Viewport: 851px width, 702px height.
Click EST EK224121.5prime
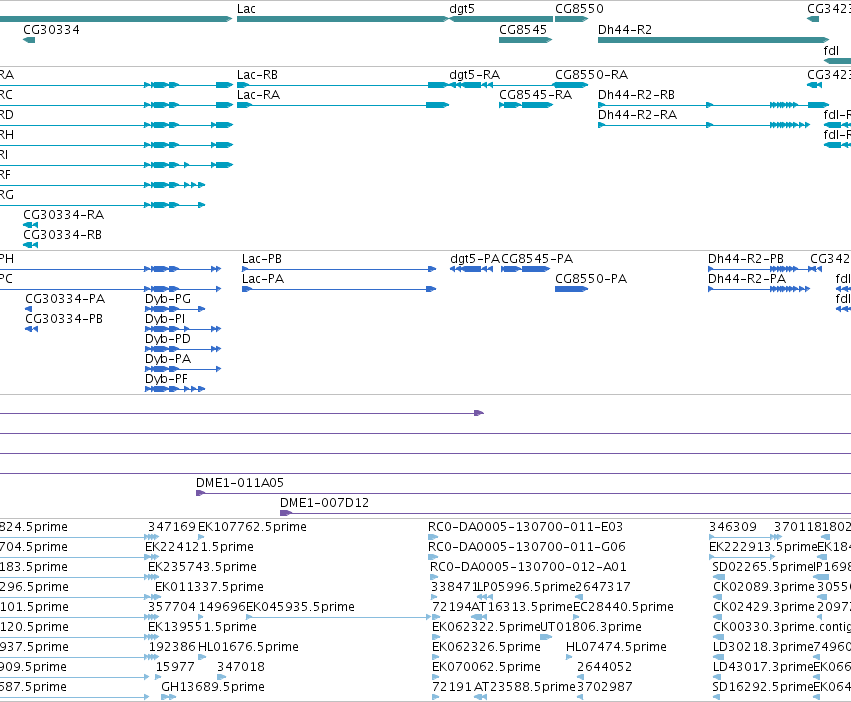199,547
